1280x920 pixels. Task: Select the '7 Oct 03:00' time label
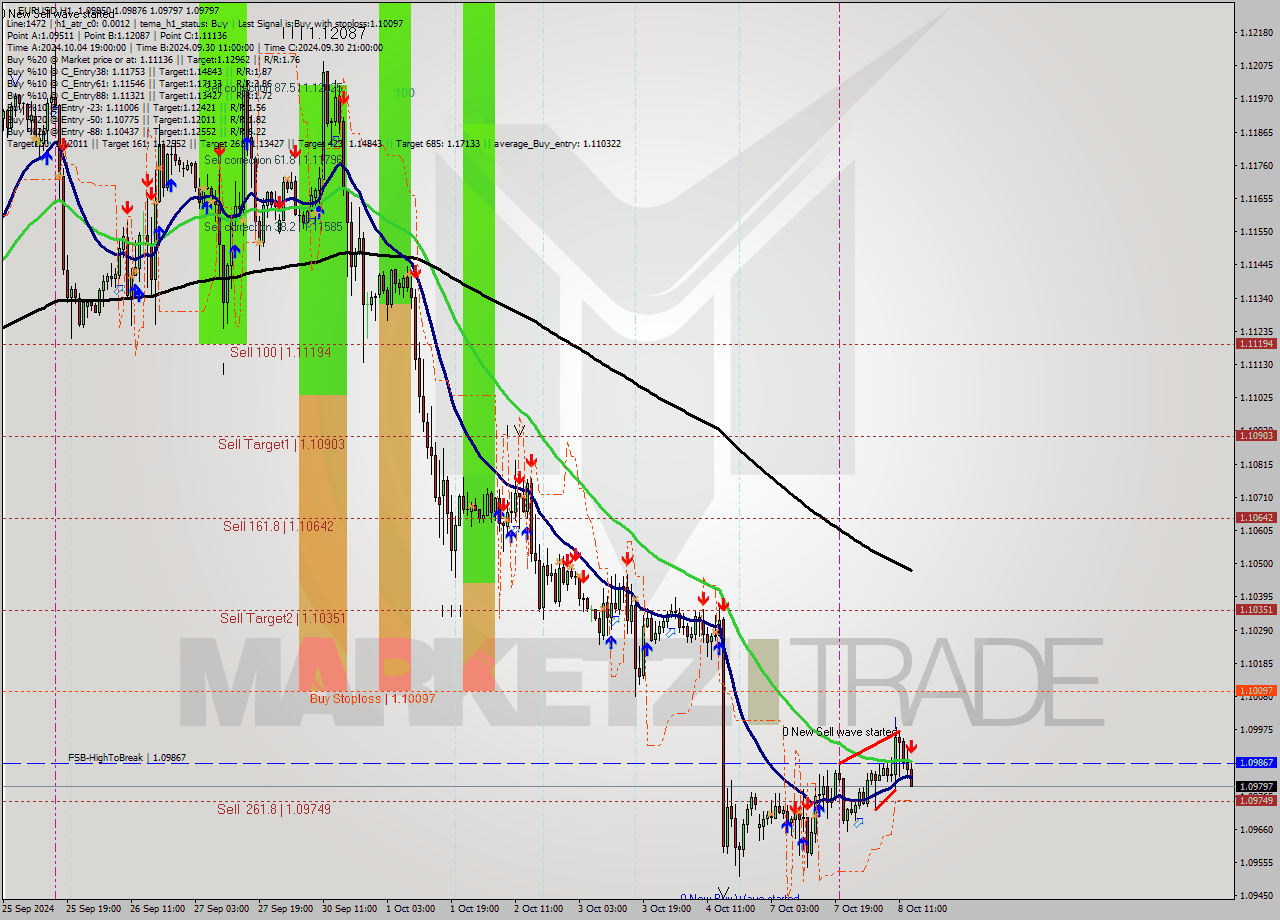point(795,909)
